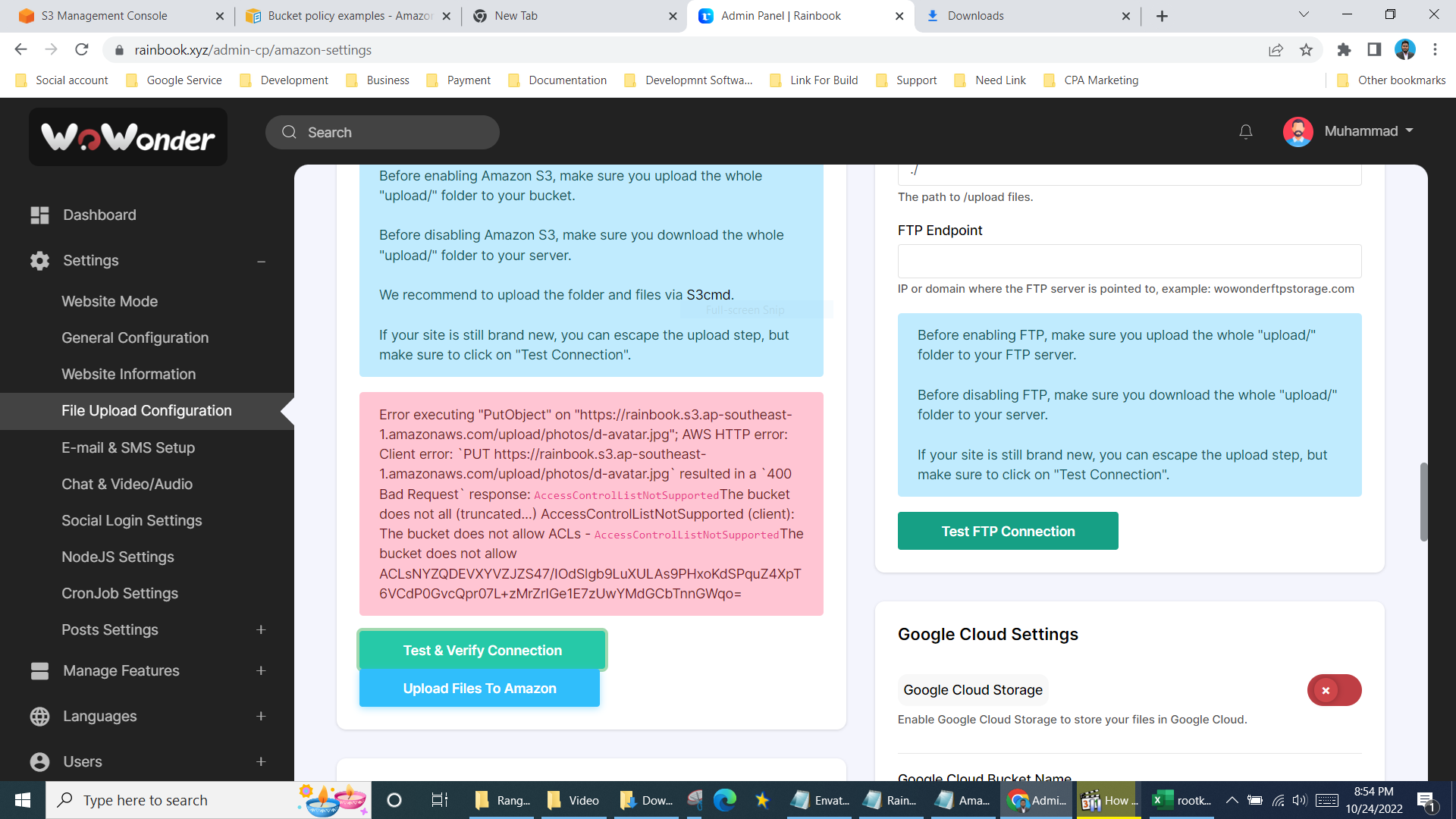Open General Configuration settings

pos(135,338)
